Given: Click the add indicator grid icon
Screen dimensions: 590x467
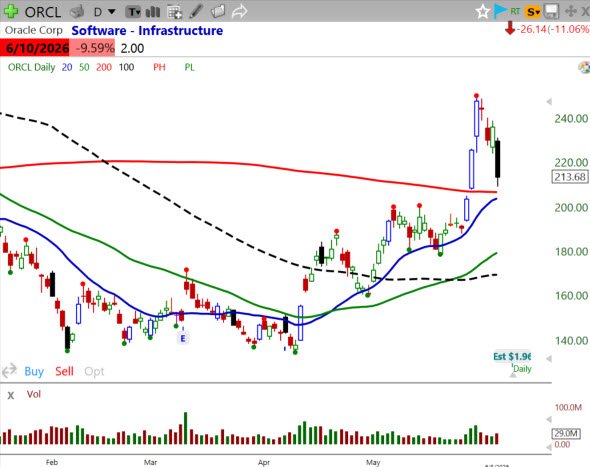Looking at the screenshot, I should coord(175,12).
